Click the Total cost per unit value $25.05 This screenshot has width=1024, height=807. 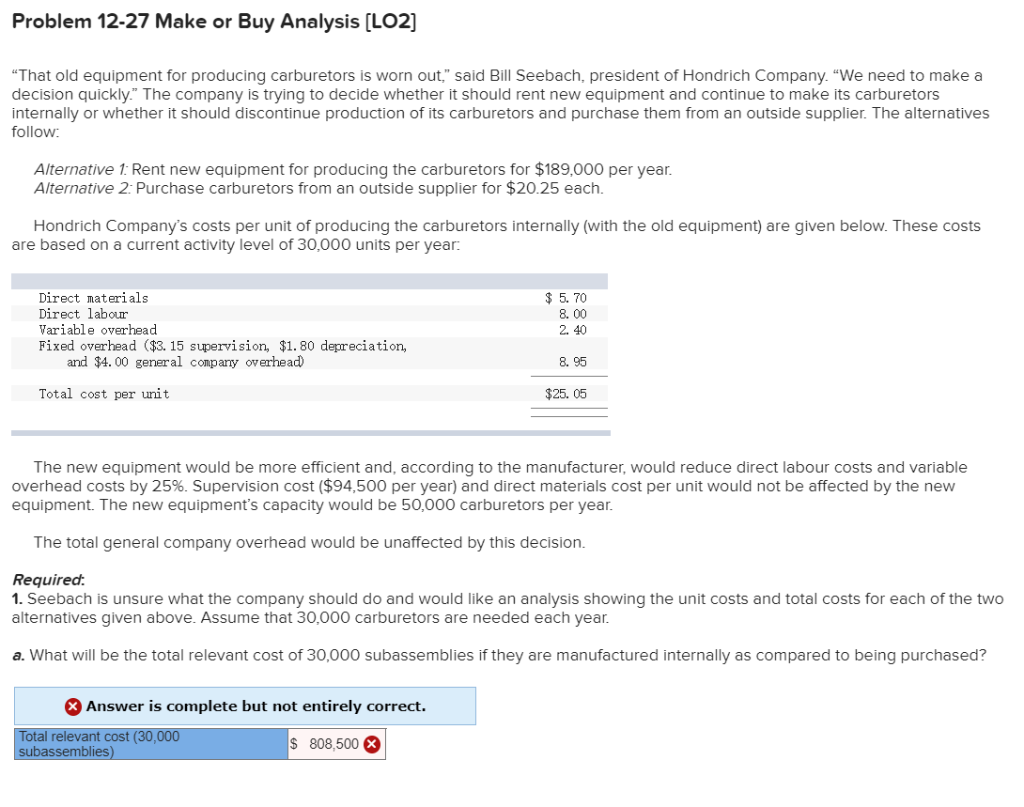(x=565, y=393)
